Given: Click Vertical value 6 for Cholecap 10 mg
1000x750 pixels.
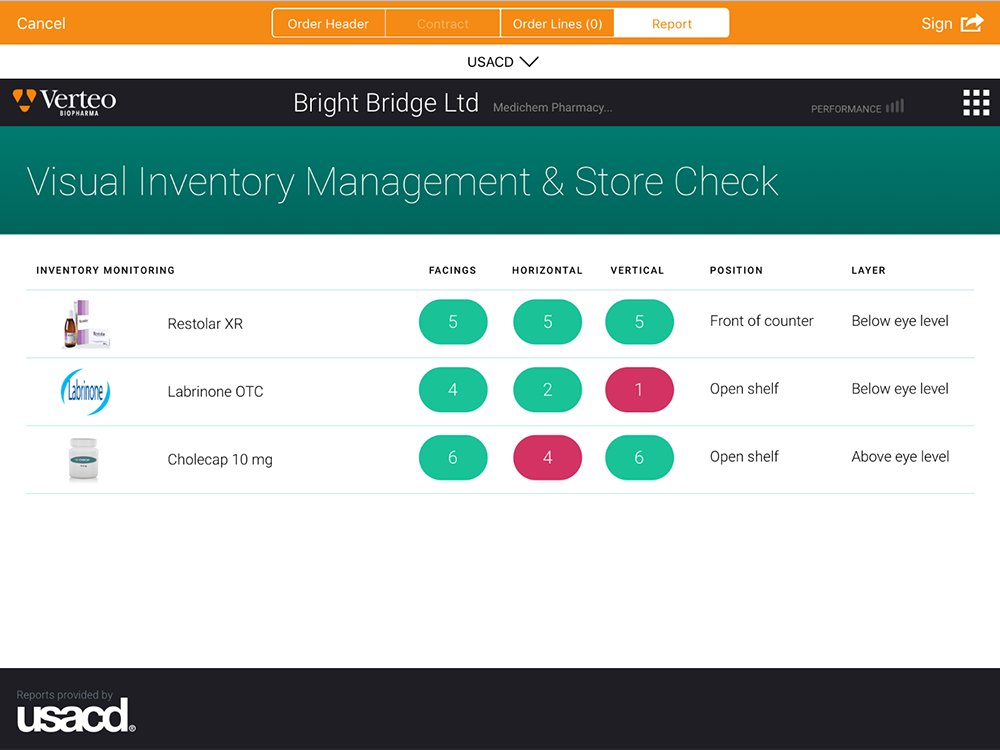Looking at the screenshot, I should pos(639,458).
